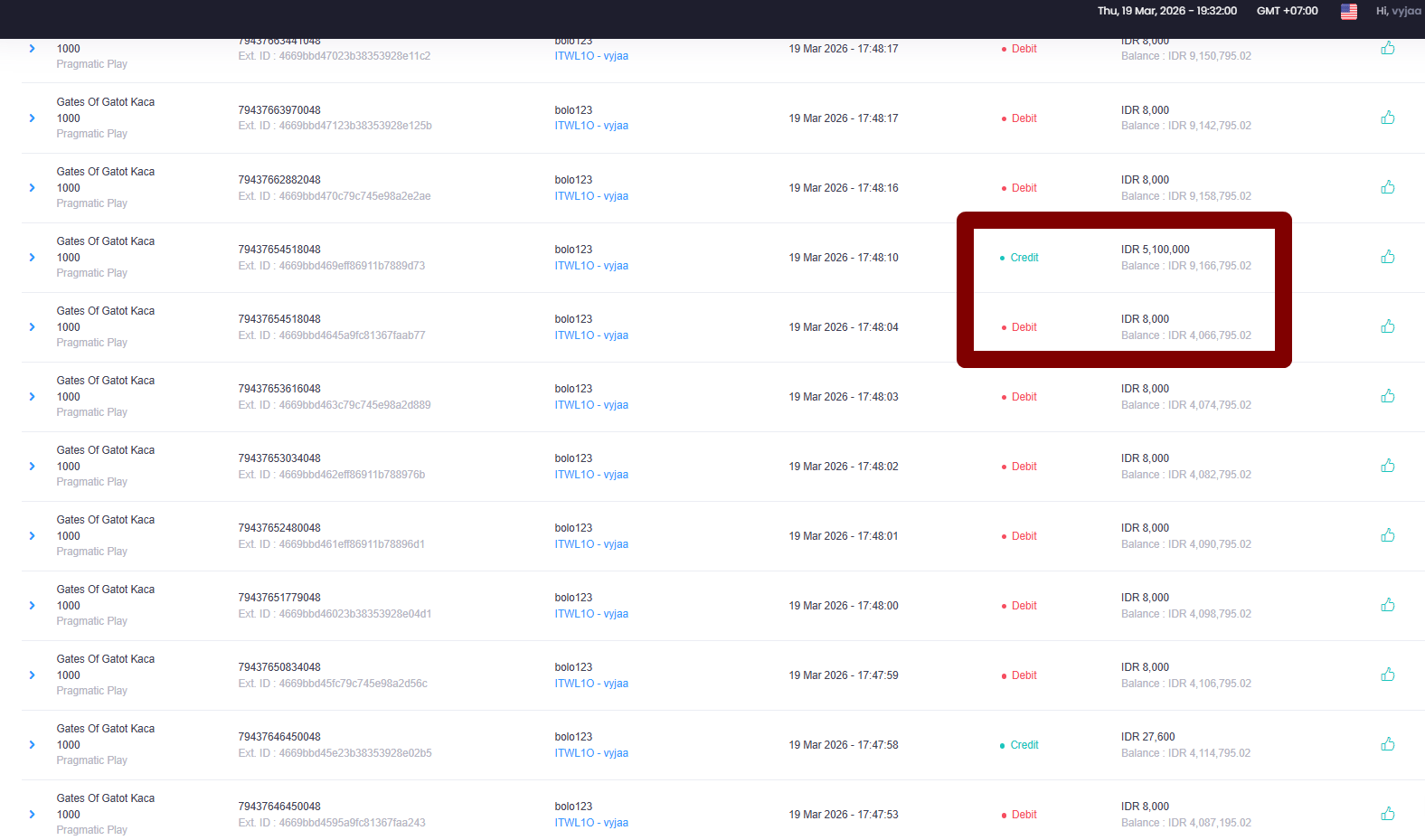1425x840 pixels.
Task: Click thumbs-up icon for the 17:48:02 transaction
Action: point(1388,466)
